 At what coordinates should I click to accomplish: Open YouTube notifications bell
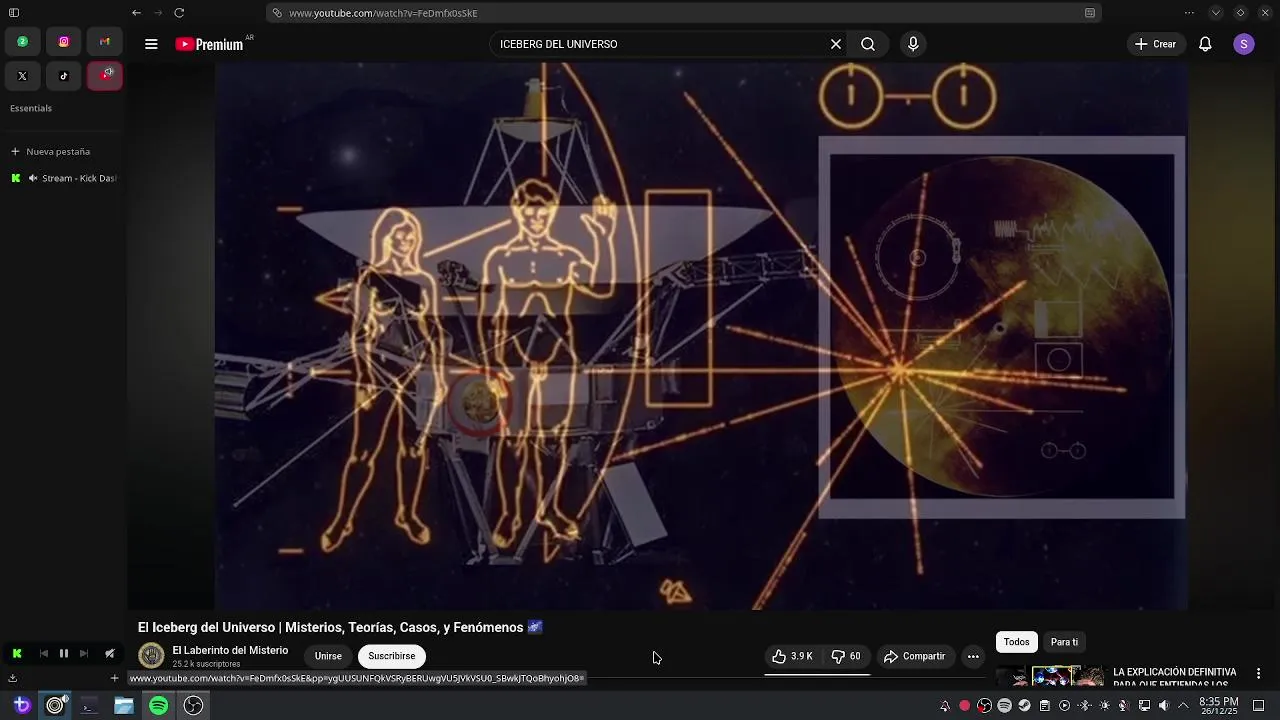(1205, 44)
